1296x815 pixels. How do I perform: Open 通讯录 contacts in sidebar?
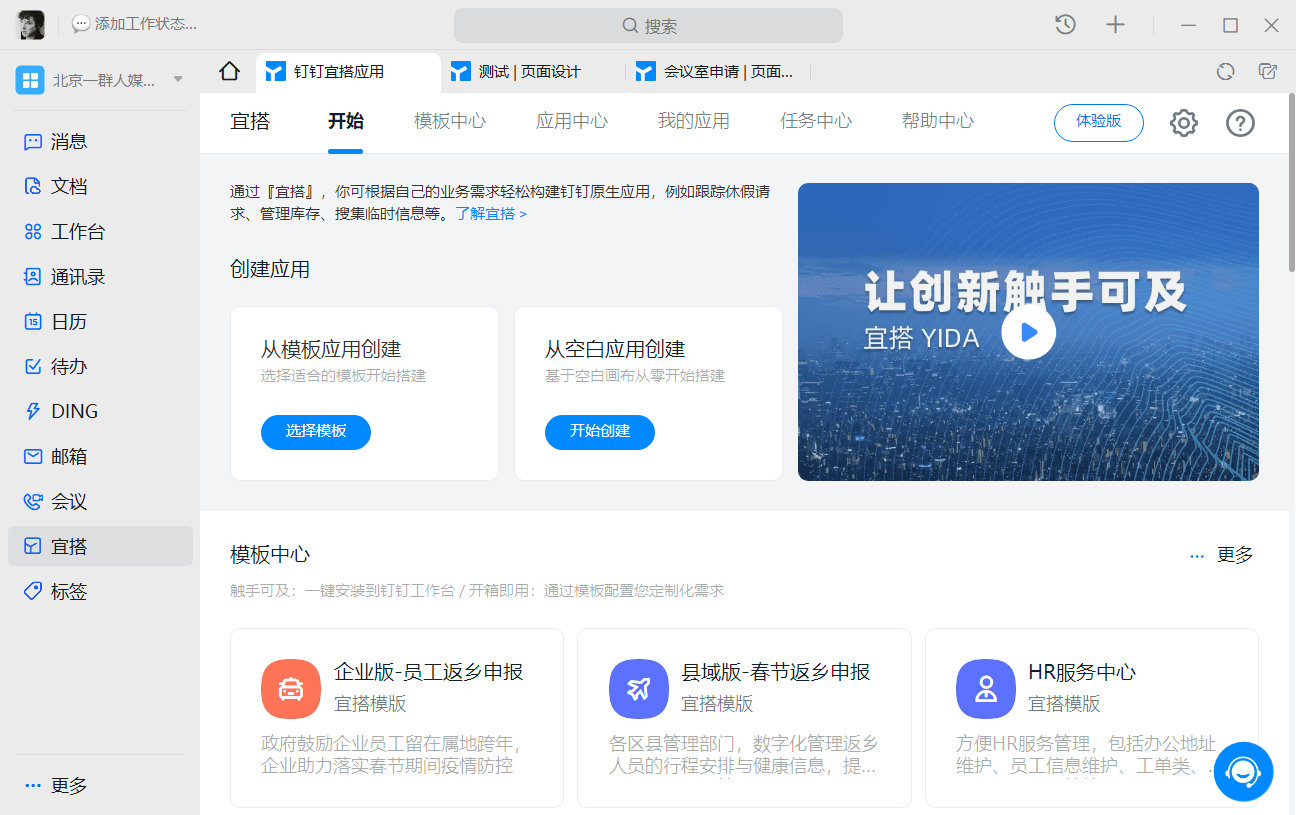100,277
